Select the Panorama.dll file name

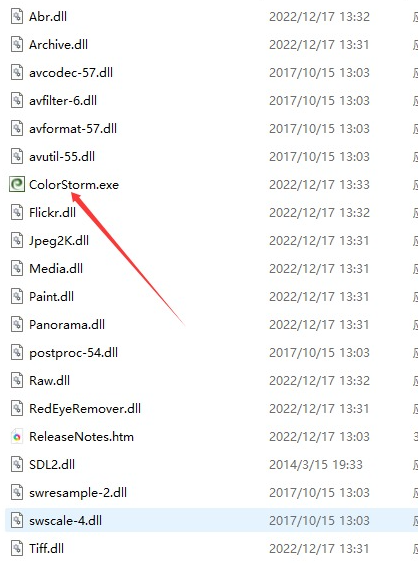[67, 325]
